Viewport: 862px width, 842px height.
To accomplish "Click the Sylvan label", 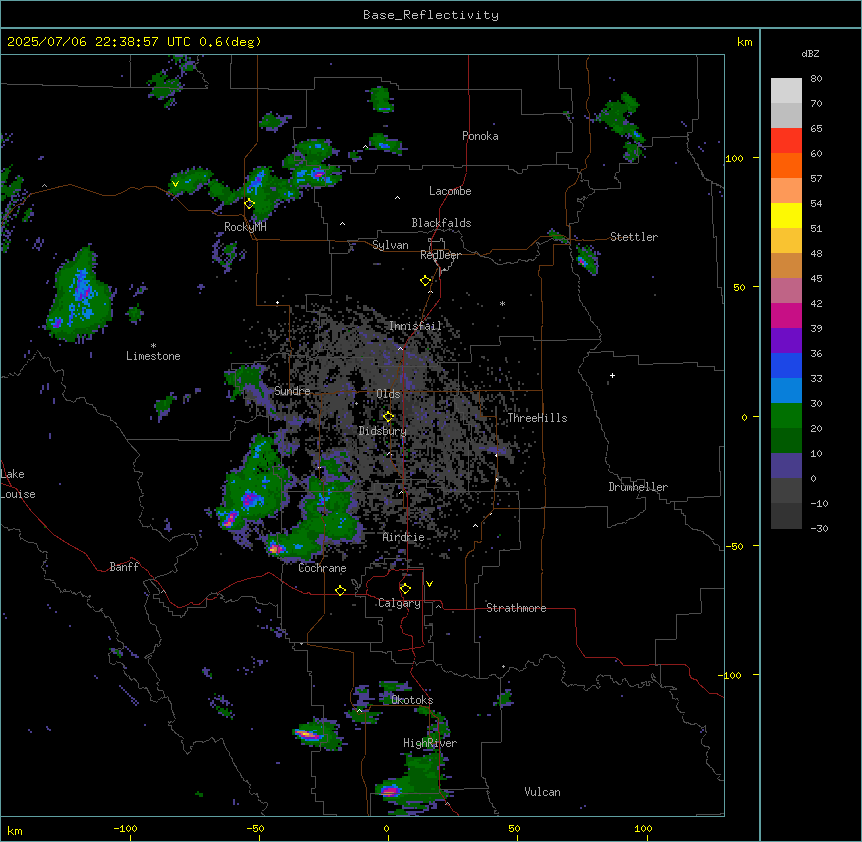I will tap(390, 245).
